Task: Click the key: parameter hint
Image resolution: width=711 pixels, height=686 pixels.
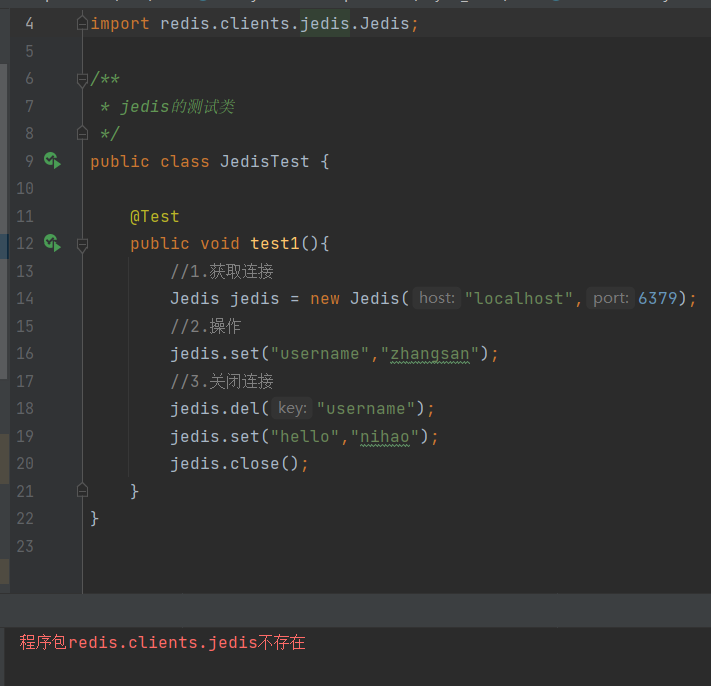Action: [292, 408]
